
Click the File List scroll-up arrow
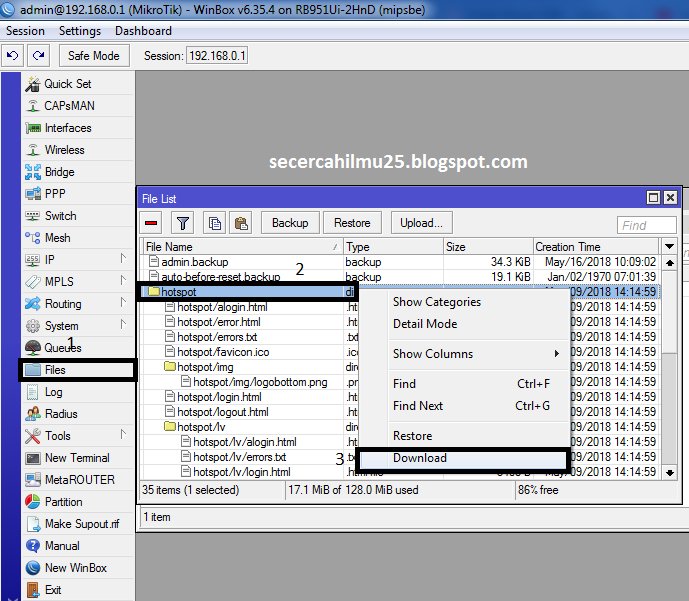click(x=670, y=263)
